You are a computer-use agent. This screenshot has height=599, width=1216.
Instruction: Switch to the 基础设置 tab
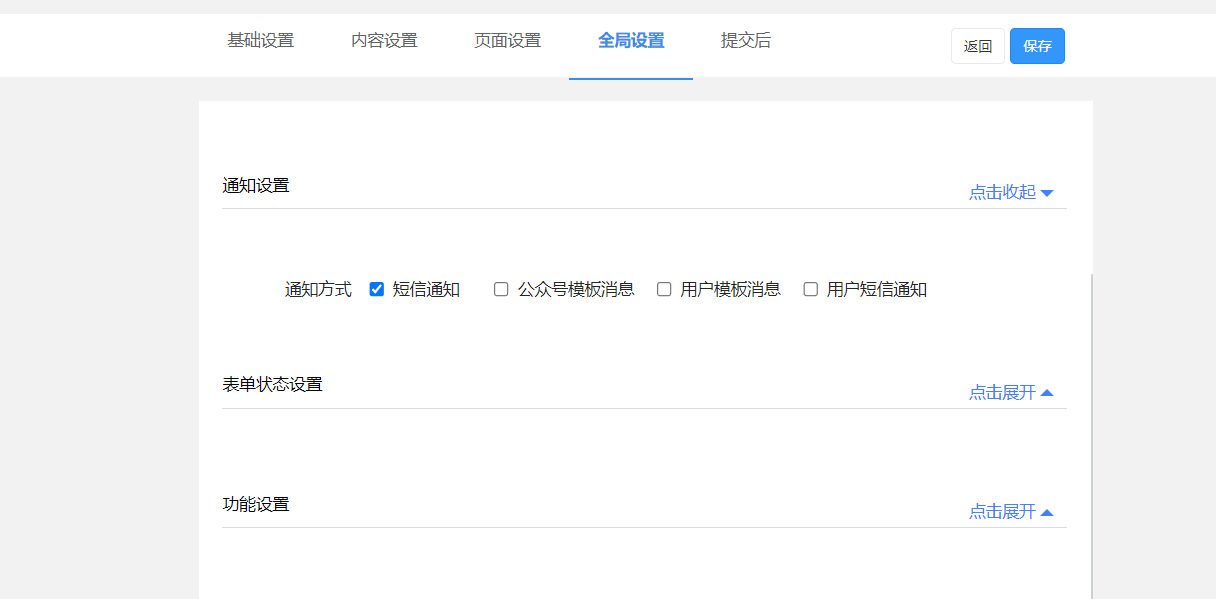(260, 41)
